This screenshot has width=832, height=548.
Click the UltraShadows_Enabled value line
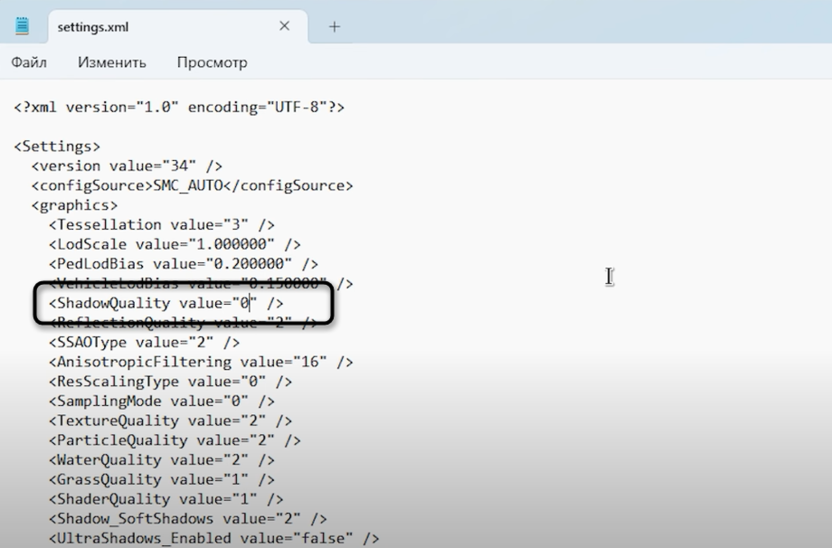pos(214,538)
